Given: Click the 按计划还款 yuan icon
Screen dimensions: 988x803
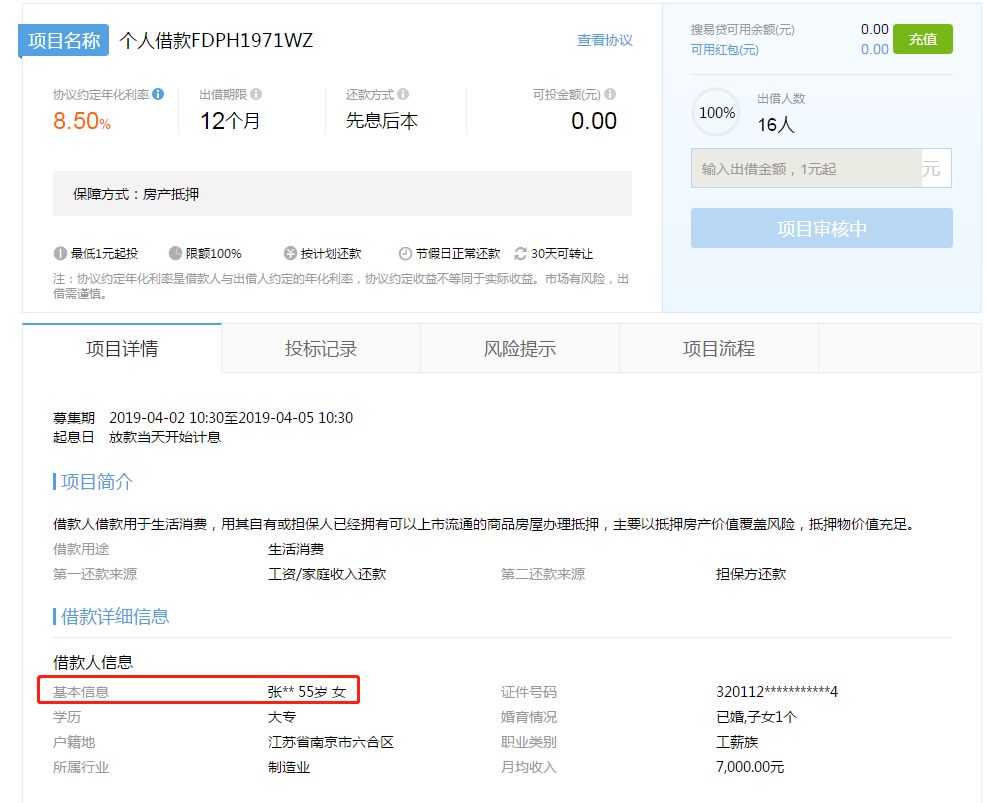Looking at the screenshot, I should point(291,254).
